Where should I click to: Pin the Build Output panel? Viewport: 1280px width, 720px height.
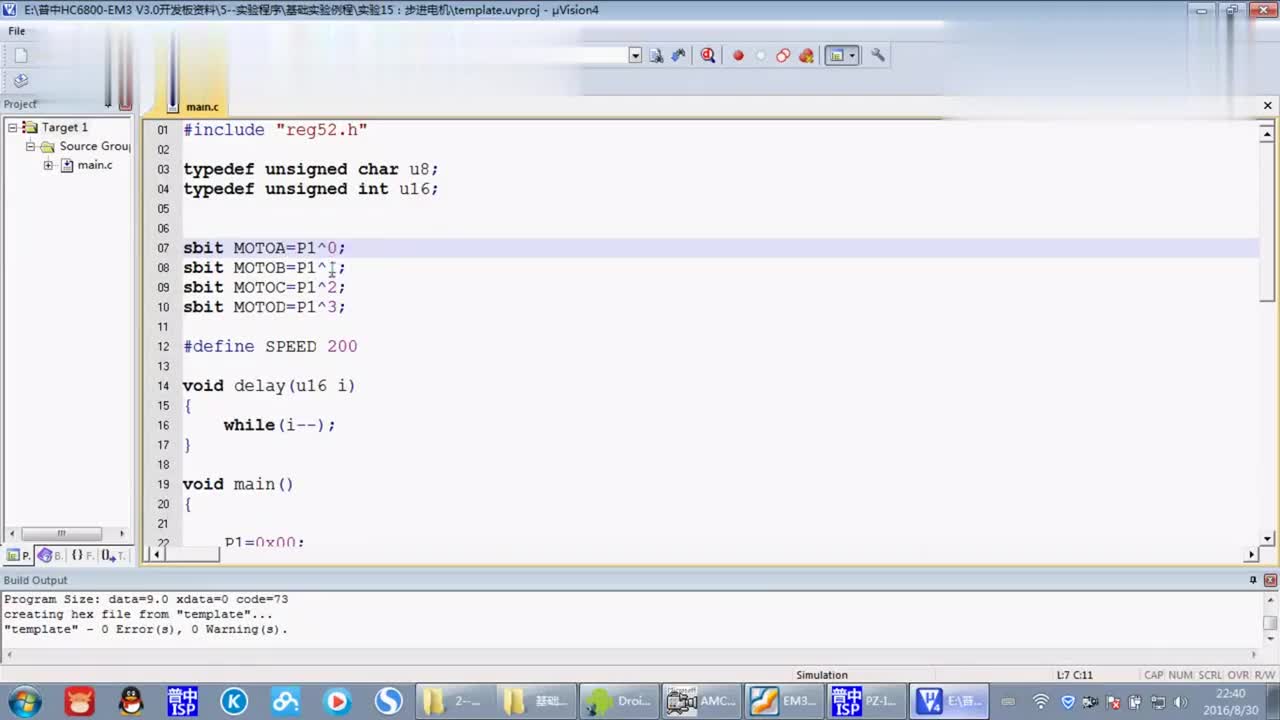point(1253,580)
